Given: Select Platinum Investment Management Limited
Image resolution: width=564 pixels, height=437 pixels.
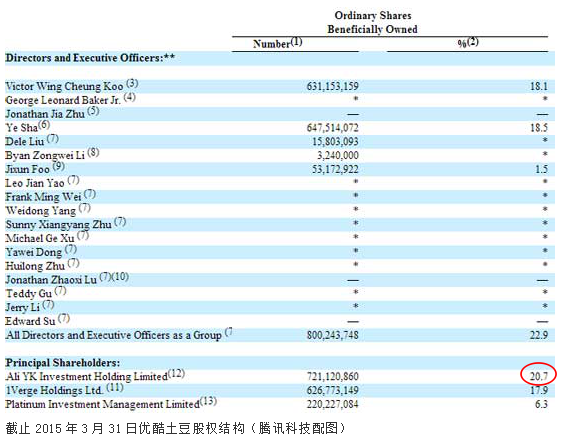Looking at the screenshot, I should click(x=102, y=404).
